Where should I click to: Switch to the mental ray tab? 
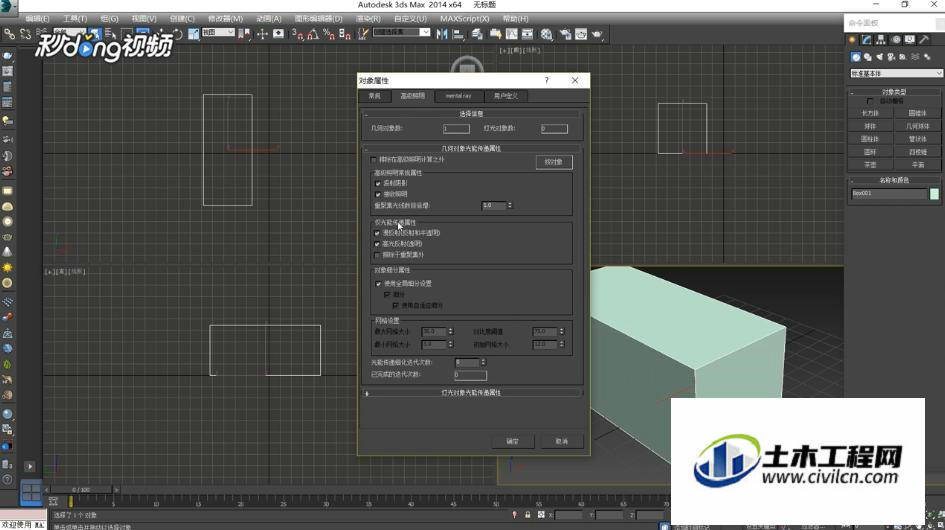(x=459, y=96)
